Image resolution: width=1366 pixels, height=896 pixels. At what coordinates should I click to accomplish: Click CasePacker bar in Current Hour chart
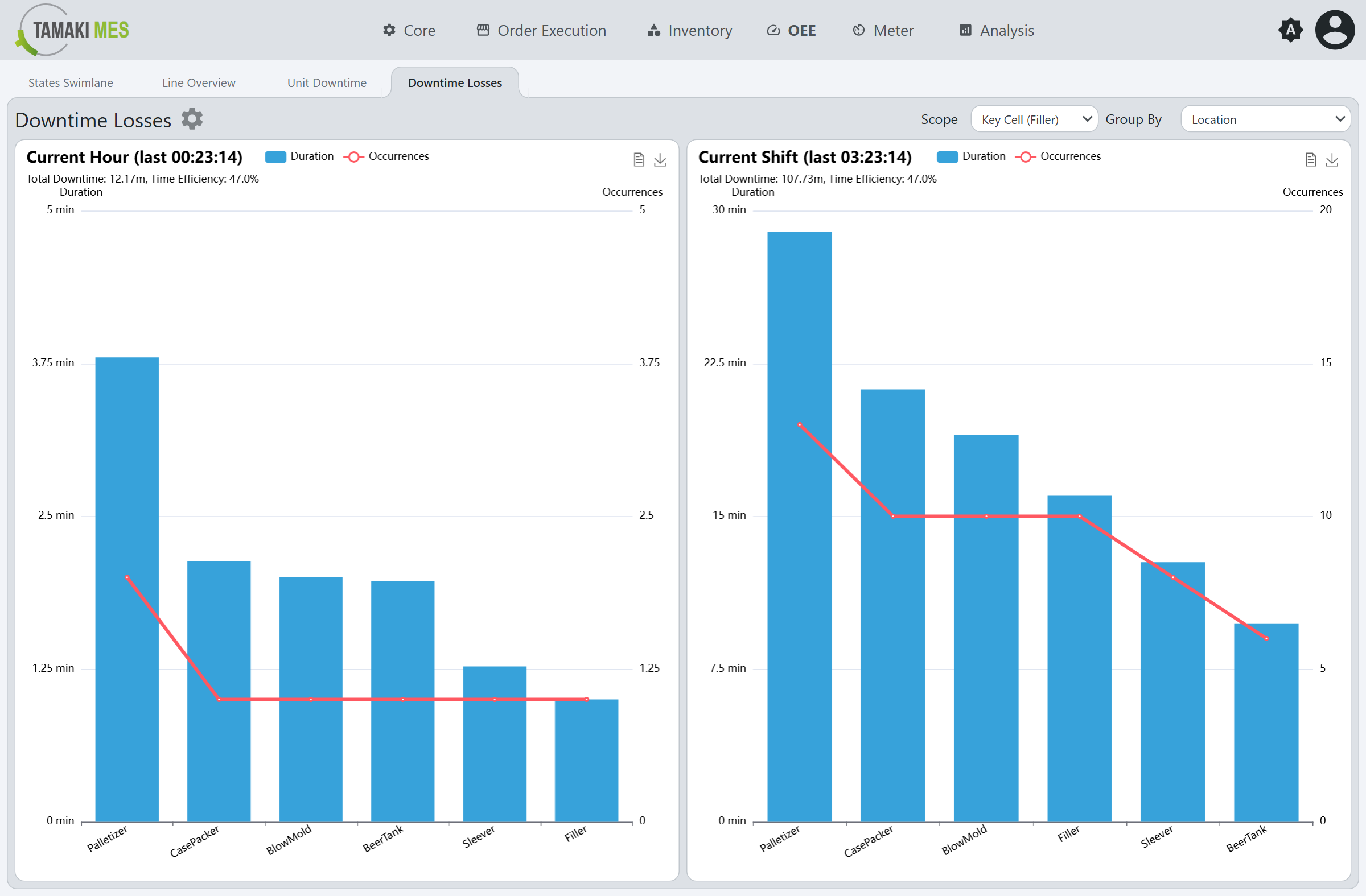point(219,692)
